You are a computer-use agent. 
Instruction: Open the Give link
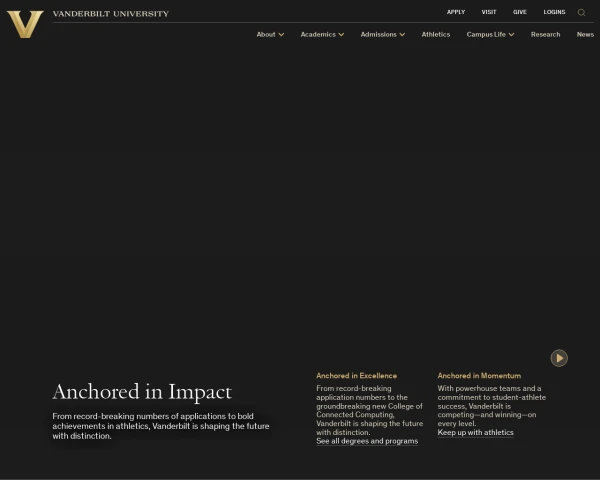pos(520,12)
